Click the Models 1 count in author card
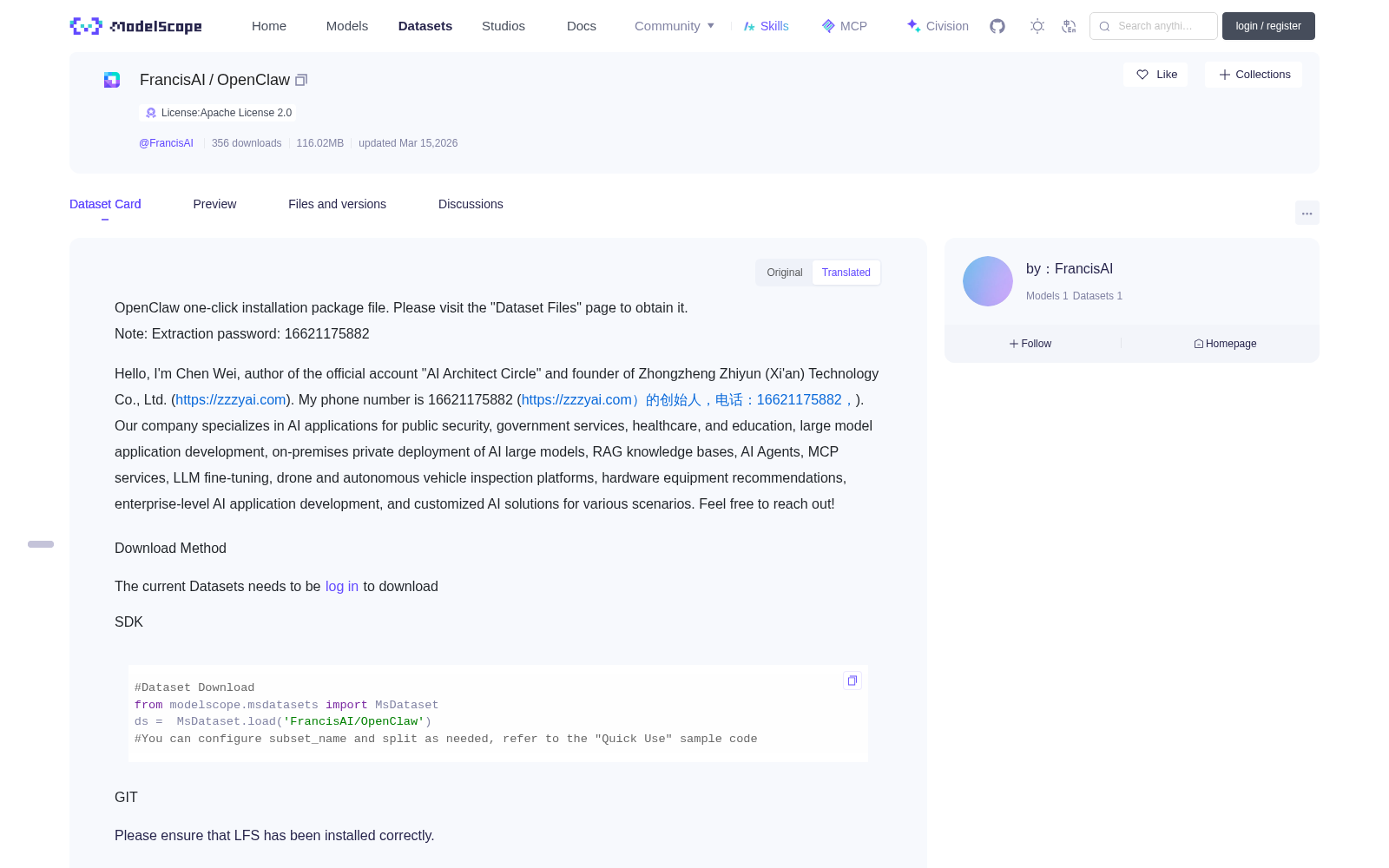Image resolution: width=1389 pixels, height=868 pixels. click(1047, 296)
